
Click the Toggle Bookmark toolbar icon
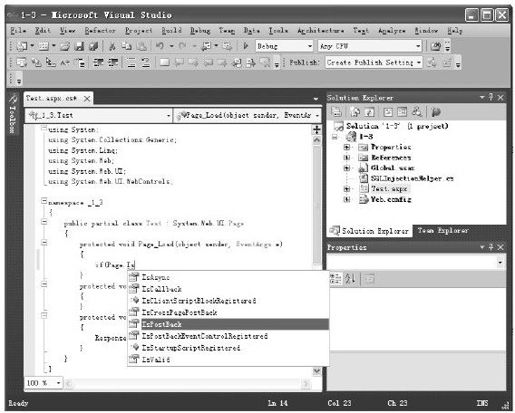tap(164, 62)
